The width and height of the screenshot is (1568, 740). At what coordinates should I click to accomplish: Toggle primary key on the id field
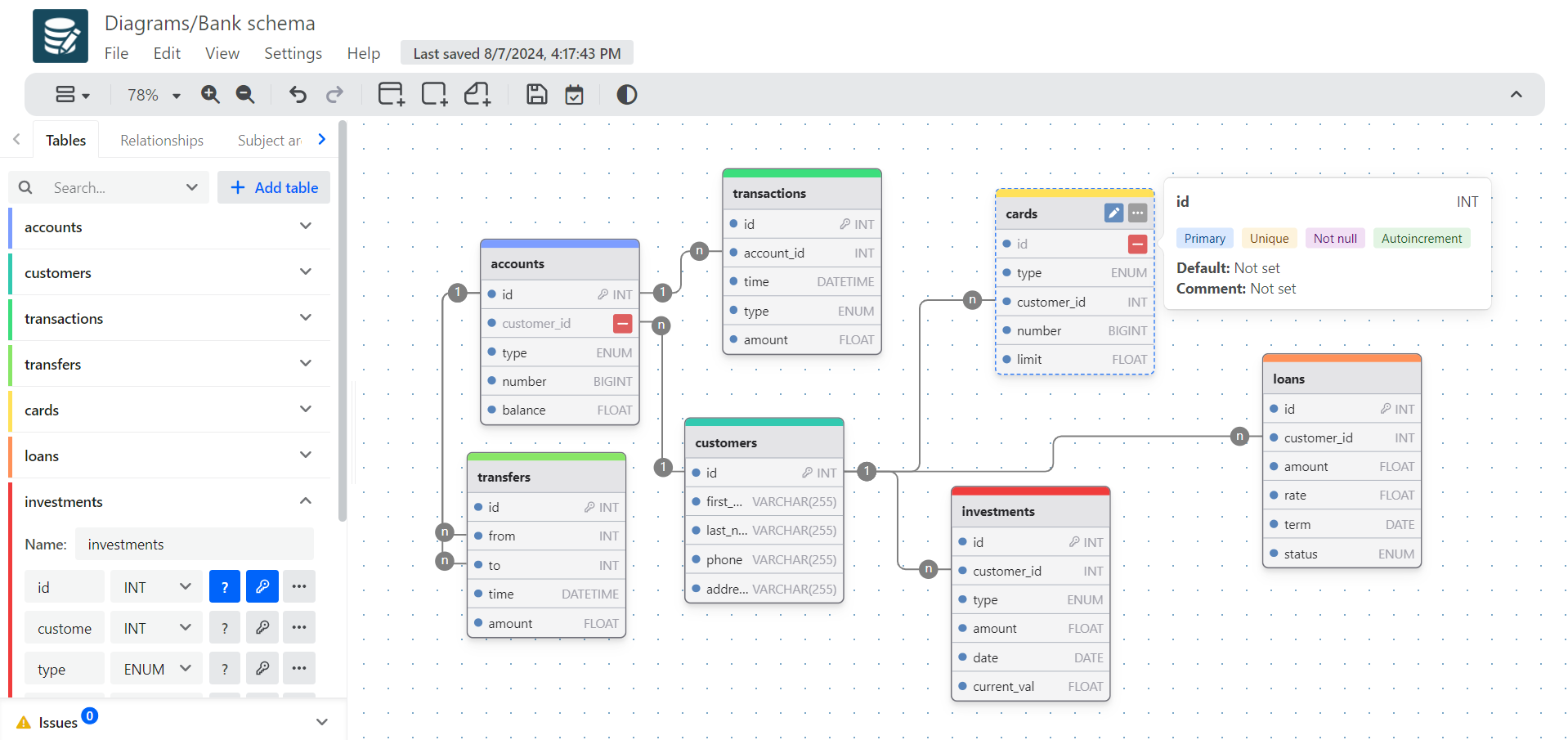coord(262,586)
